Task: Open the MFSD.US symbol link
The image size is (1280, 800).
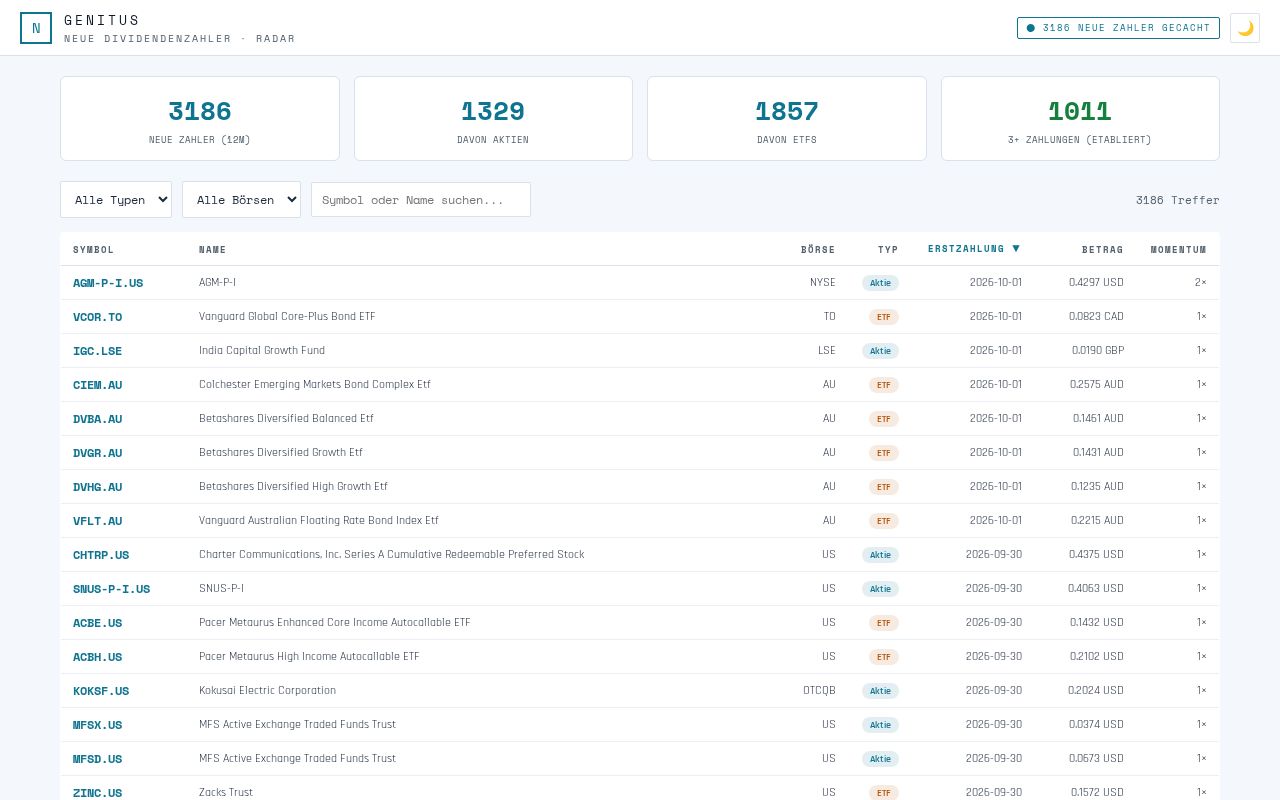Action: [98, 759]
